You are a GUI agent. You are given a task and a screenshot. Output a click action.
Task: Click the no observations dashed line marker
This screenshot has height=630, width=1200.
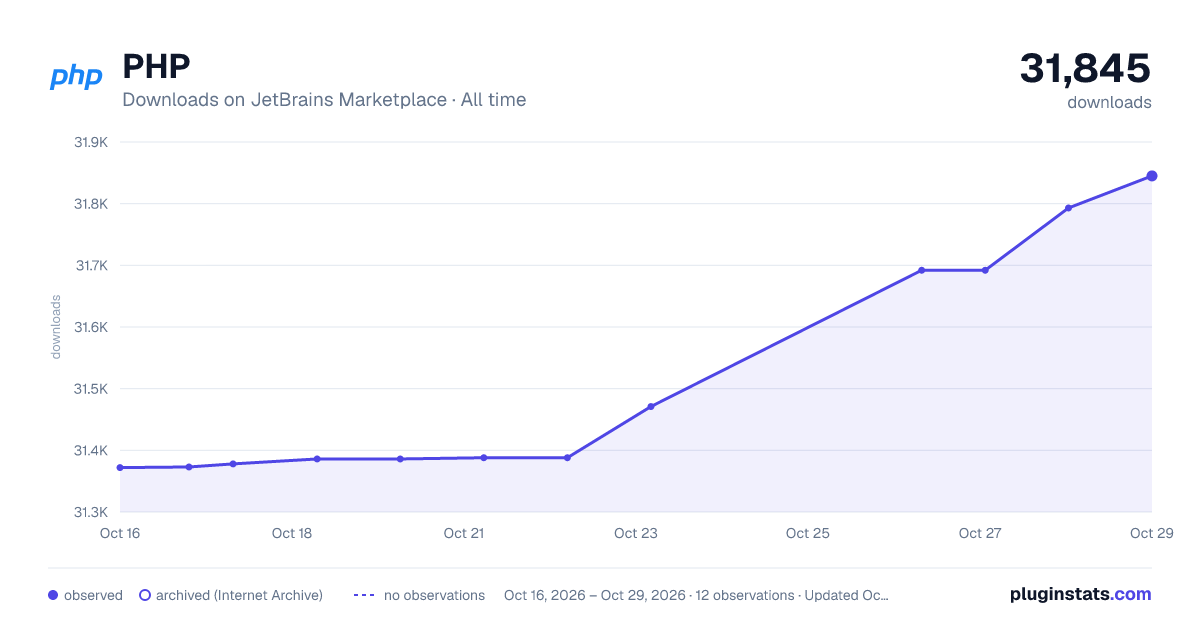[x=364, y=595]
